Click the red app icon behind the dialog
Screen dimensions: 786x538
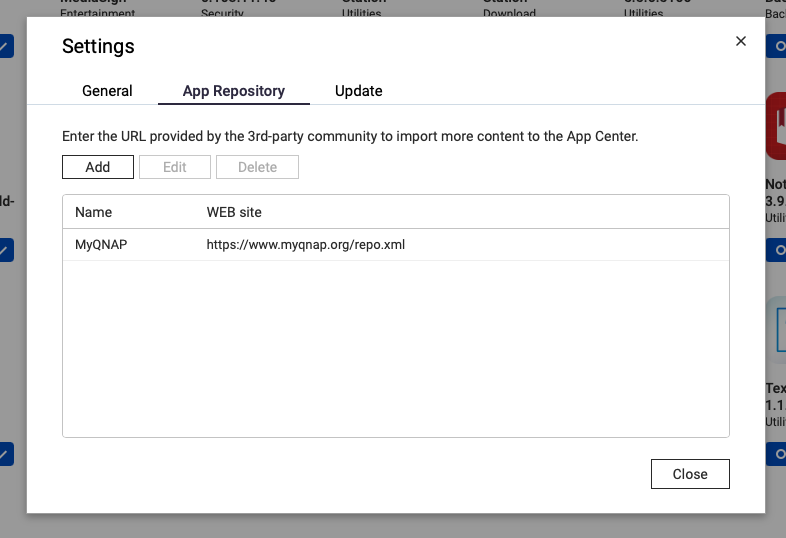click(775, 126)
